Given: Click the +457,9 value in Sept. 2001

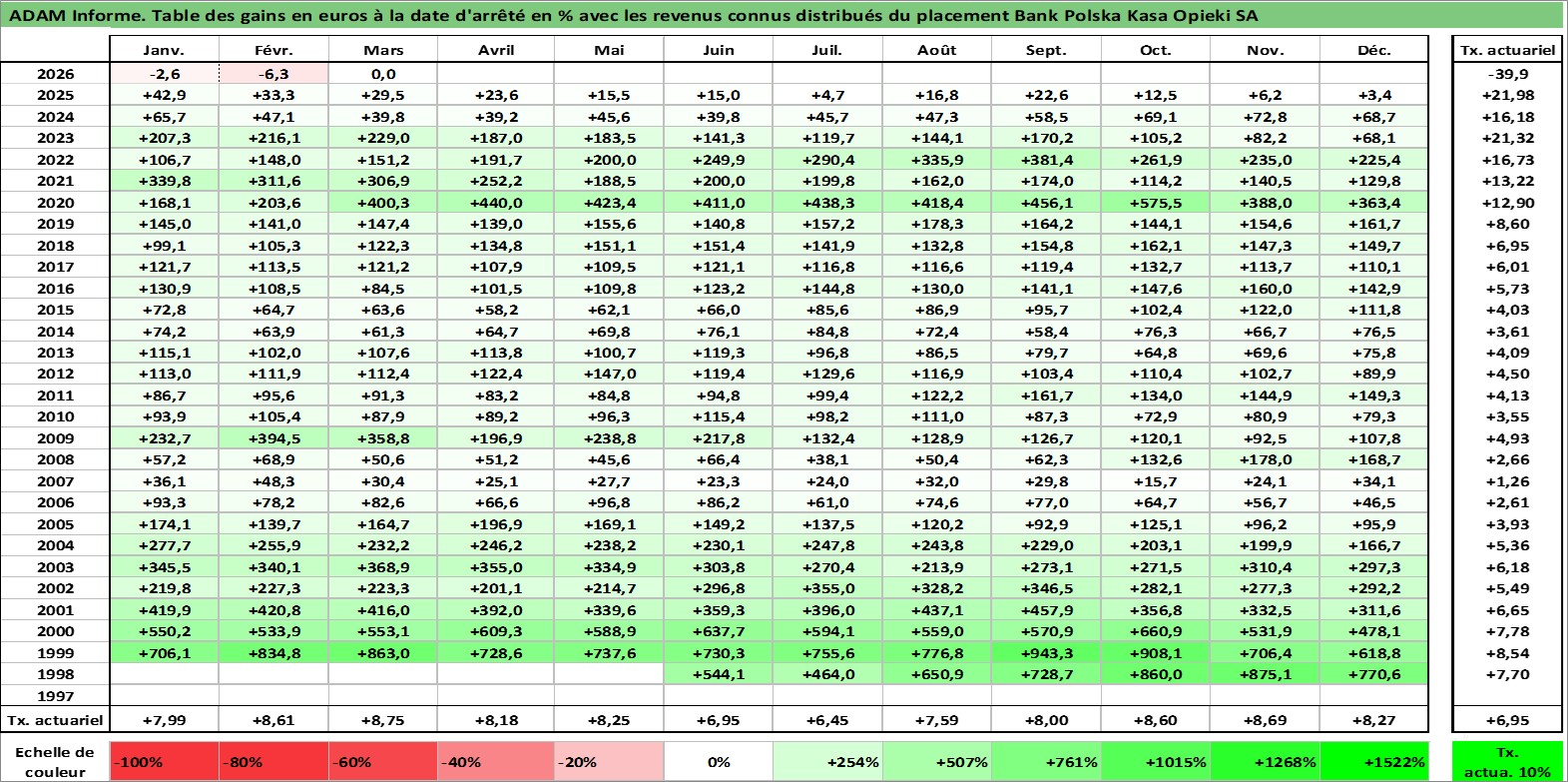Looking at the screenshot, I should point(1046,610).
